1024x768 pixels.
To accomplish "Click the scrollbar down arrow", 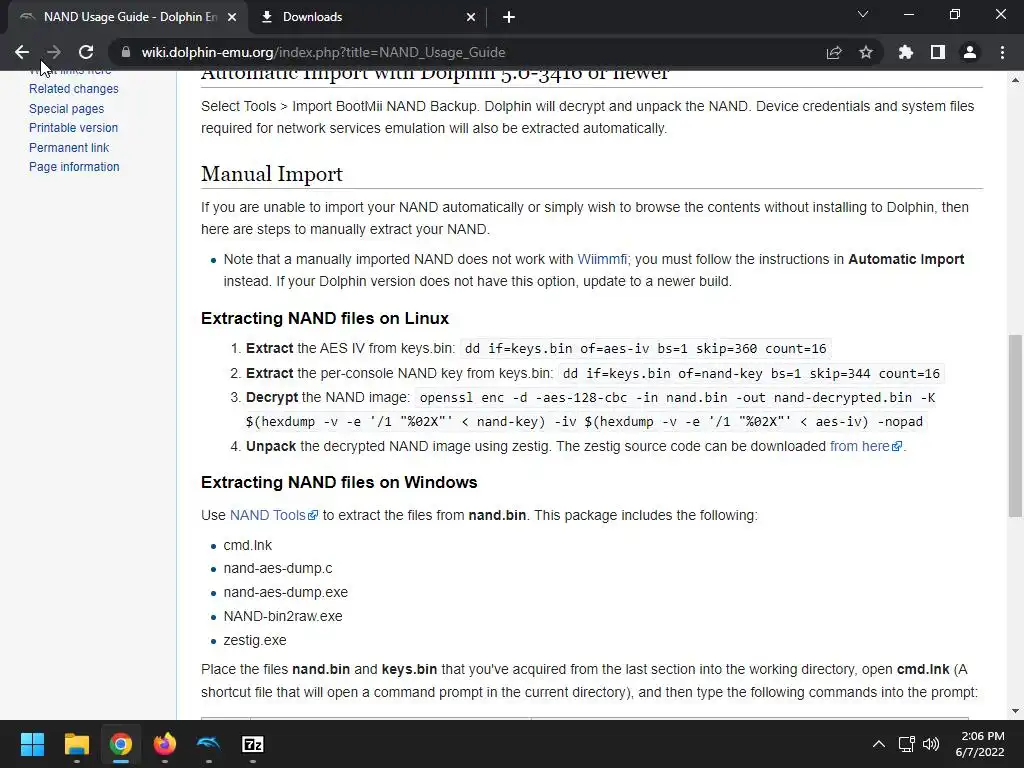I will [x=1015, y=711].
